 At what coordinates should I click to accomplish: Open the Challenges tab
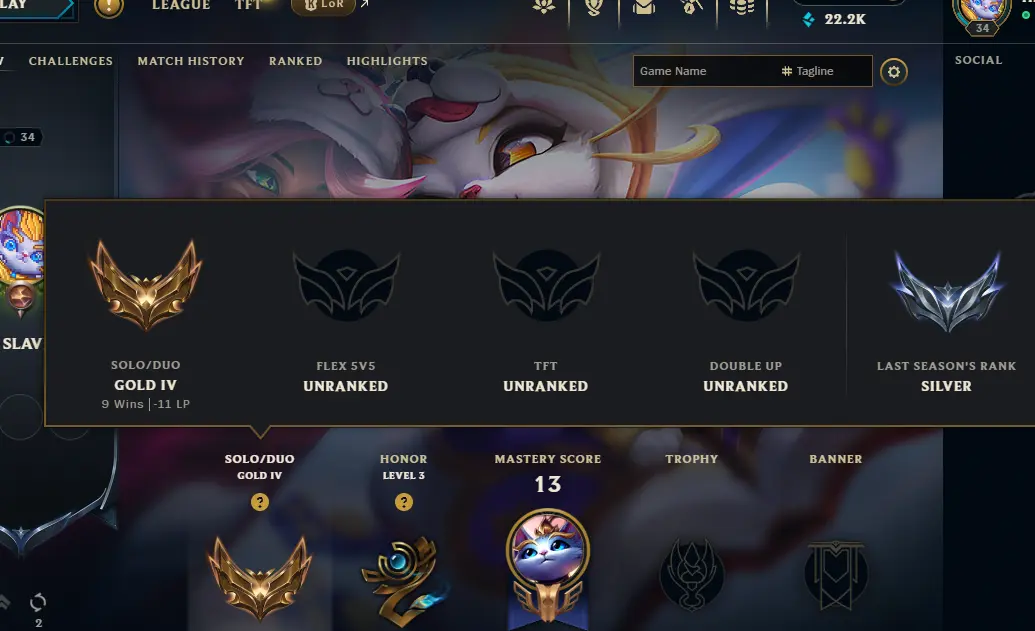[71, 61]
